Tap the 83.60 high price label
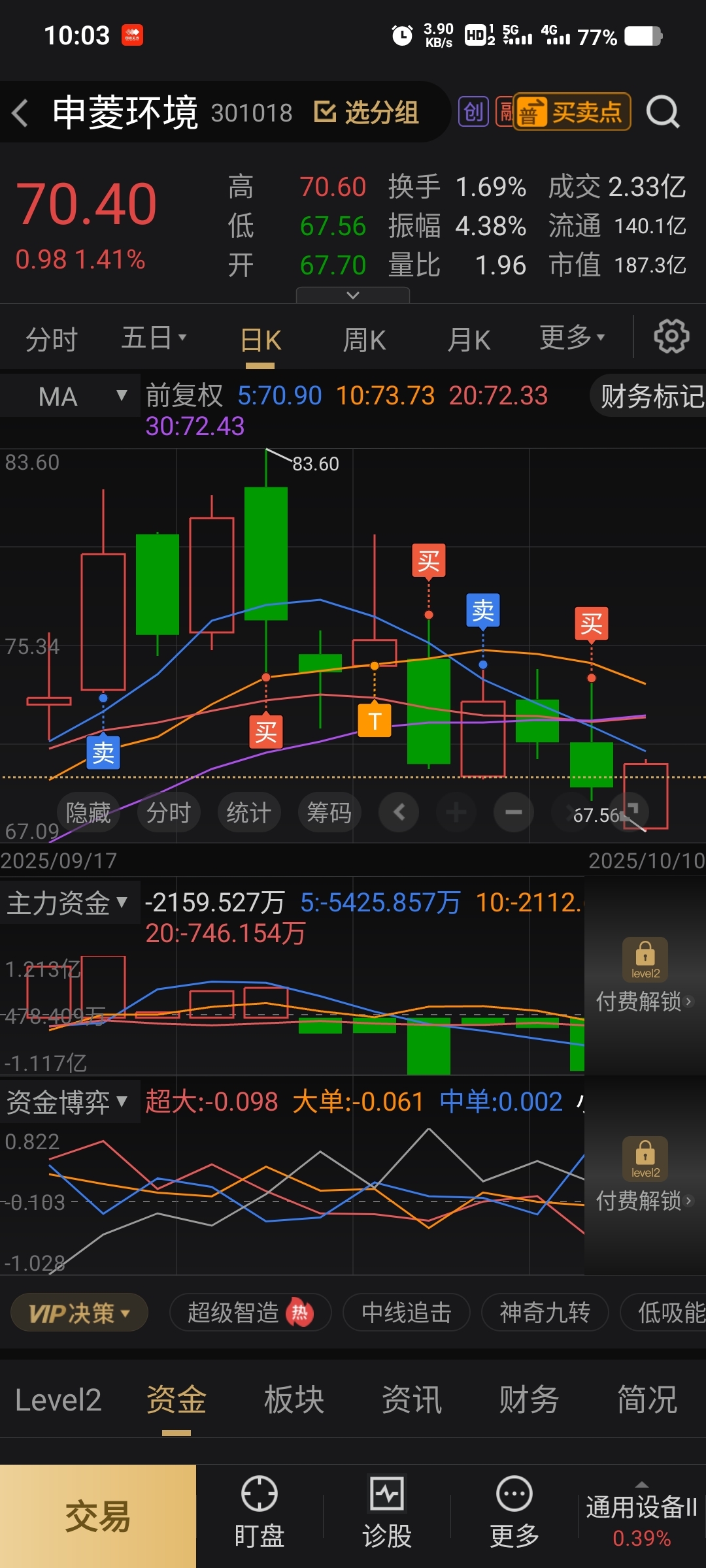The height and width of the screenshot is (1568, 706). 315,464
